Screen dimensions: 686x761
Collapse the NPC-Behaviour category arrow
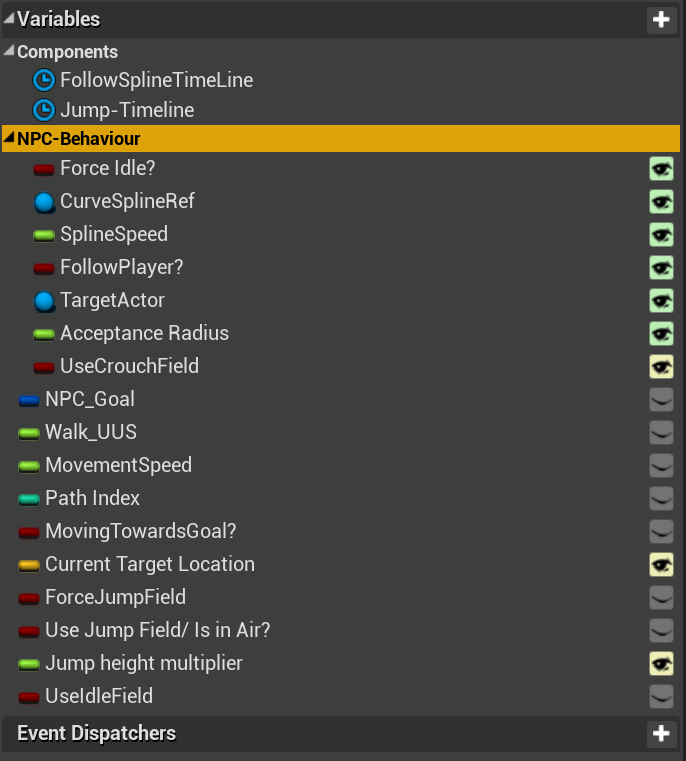(x=9, y=138)
